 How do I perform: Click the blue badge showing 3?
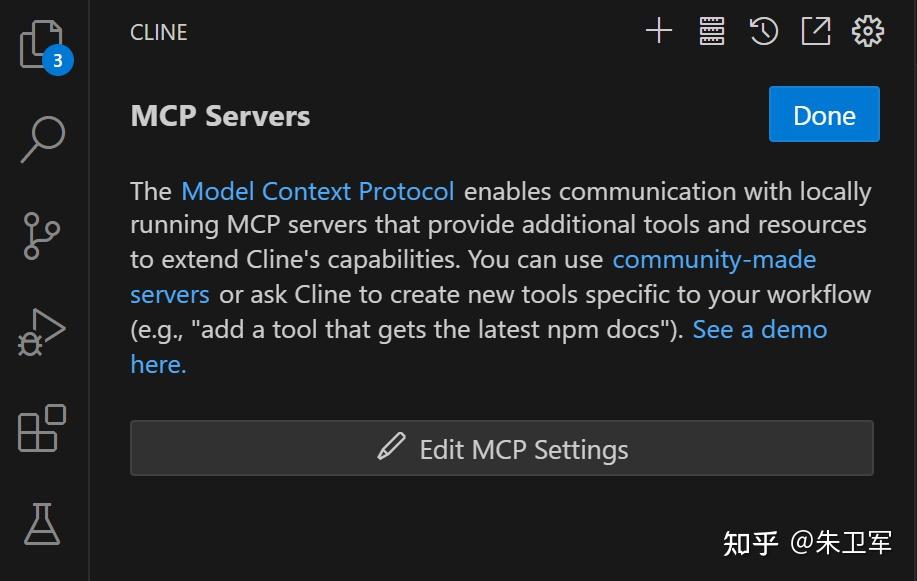tap(58, 60)
